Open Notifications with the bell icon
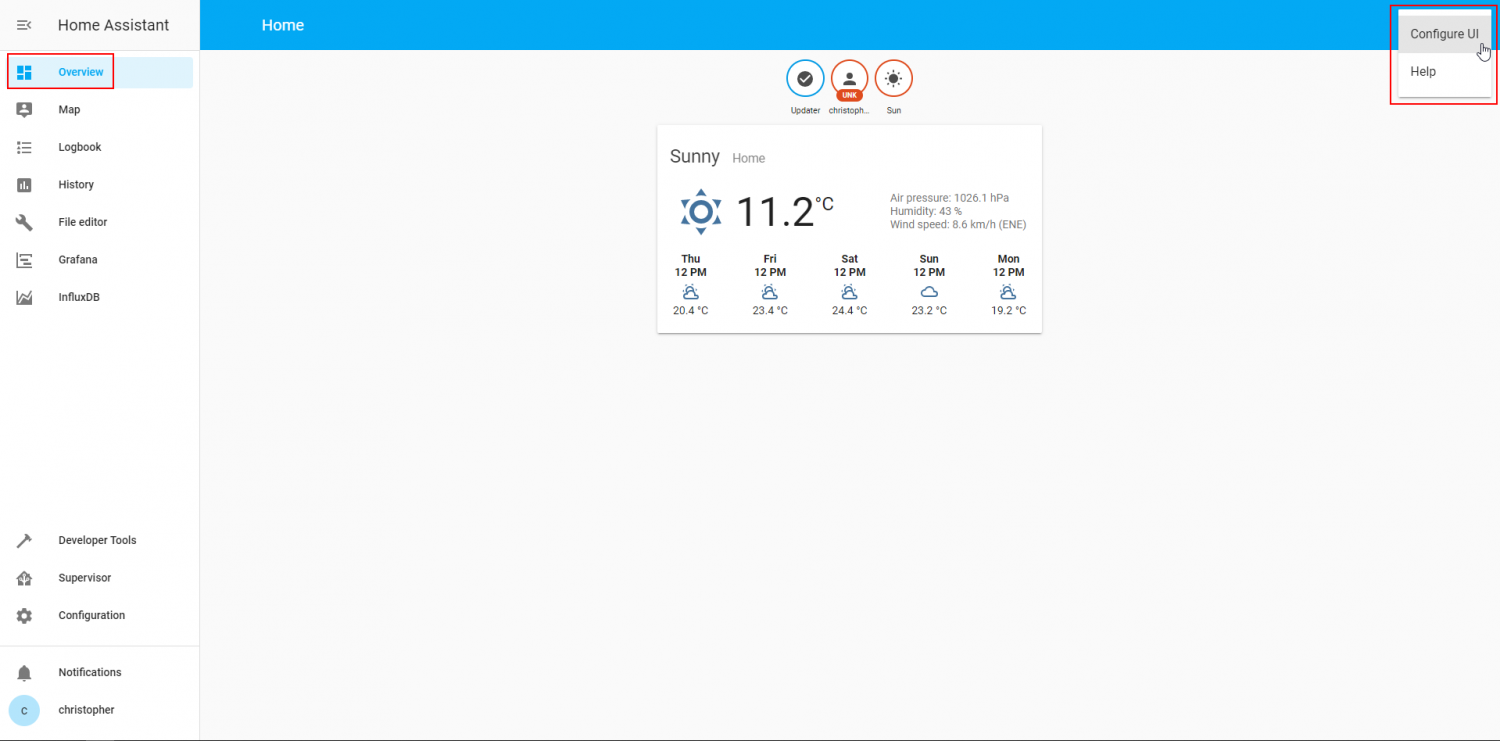The height and width of the screenshot is (741, 1500). (24, 672)
